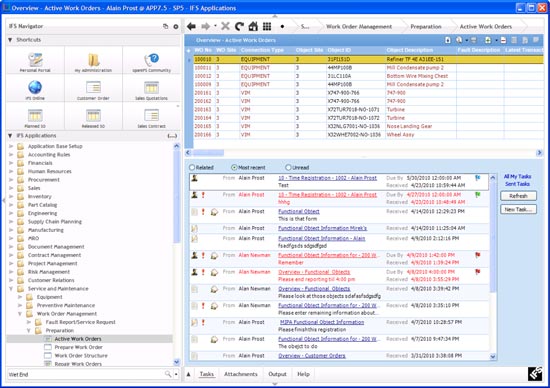Open the Sent Tasks link
This screenshot has height=388, width=550.
tap(517, 184)
